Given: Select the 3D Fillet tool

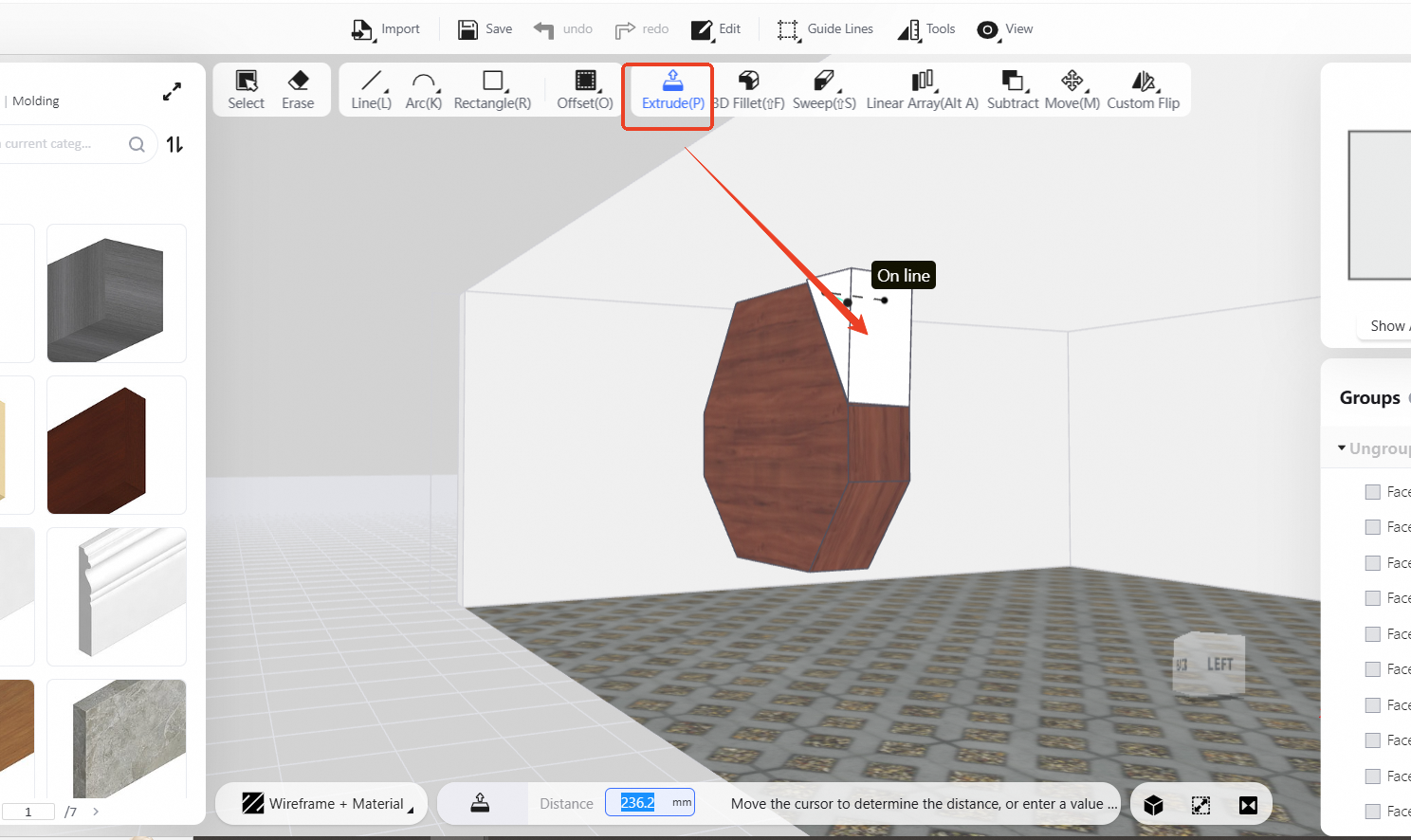Looking at the screenshot, I should (x=748, y=90).
